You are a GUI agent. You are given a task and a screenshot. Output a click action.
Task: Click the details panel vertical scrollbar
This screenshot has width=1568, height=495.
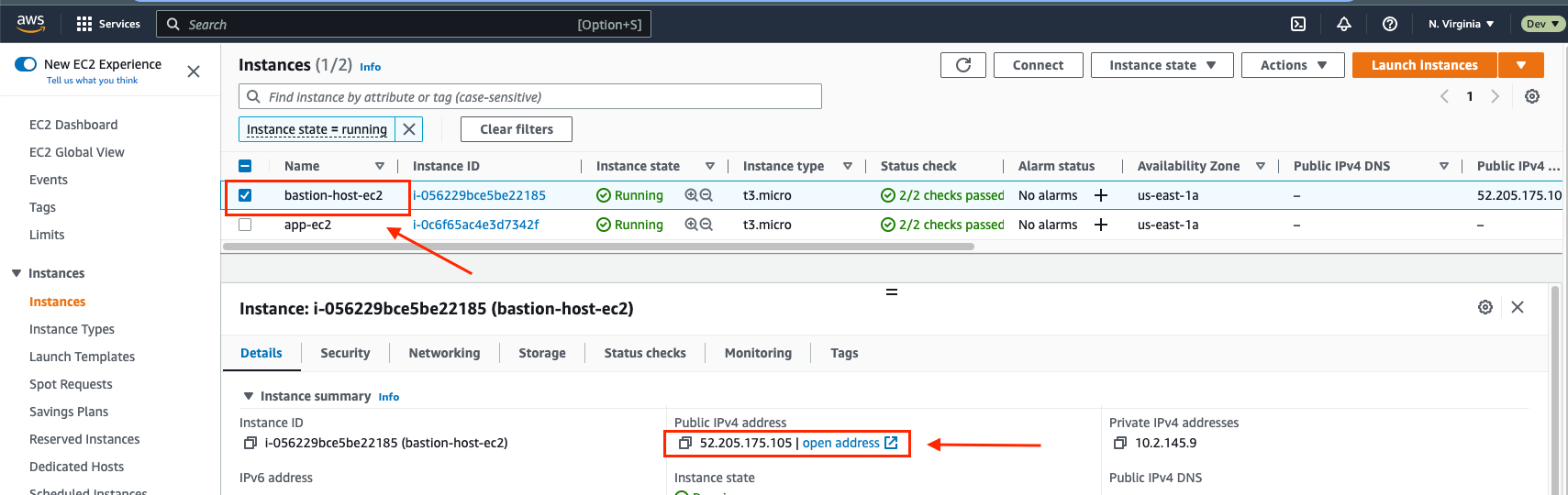coord(1555,390)
